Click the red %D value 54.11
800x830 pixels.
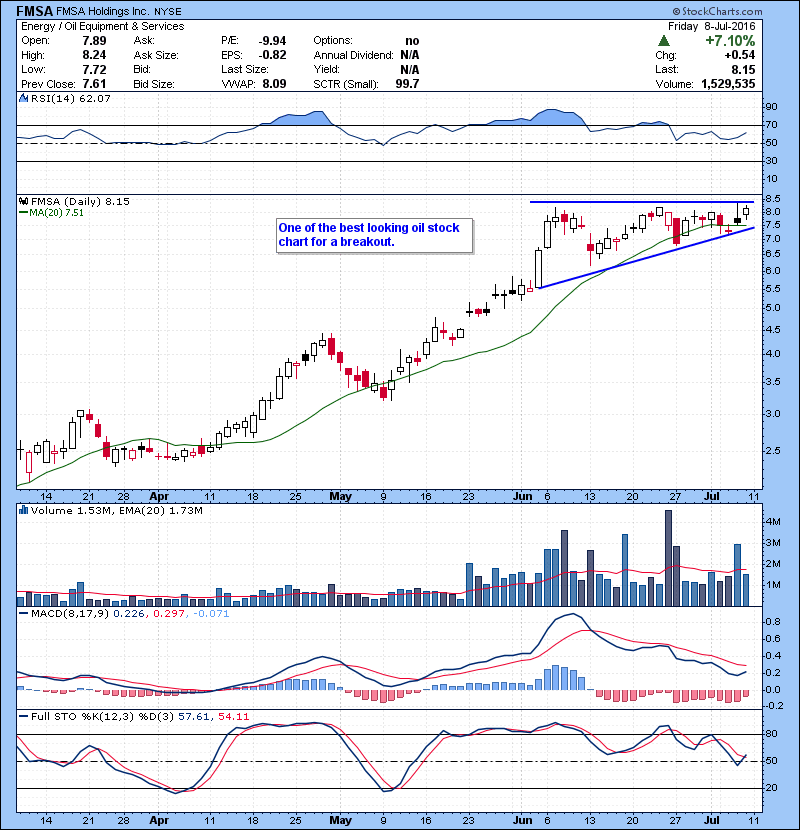[x=233, y=717]
